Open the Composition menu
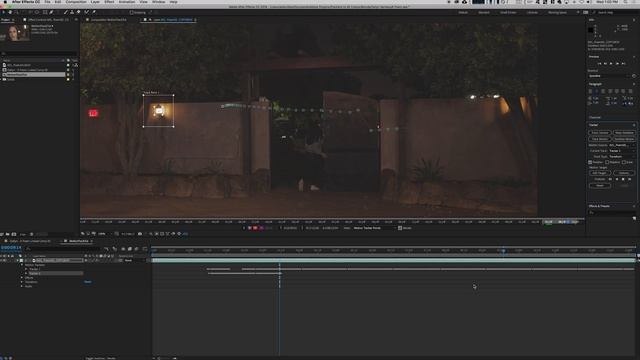This screenshot has height=360, width=640. 76,2
